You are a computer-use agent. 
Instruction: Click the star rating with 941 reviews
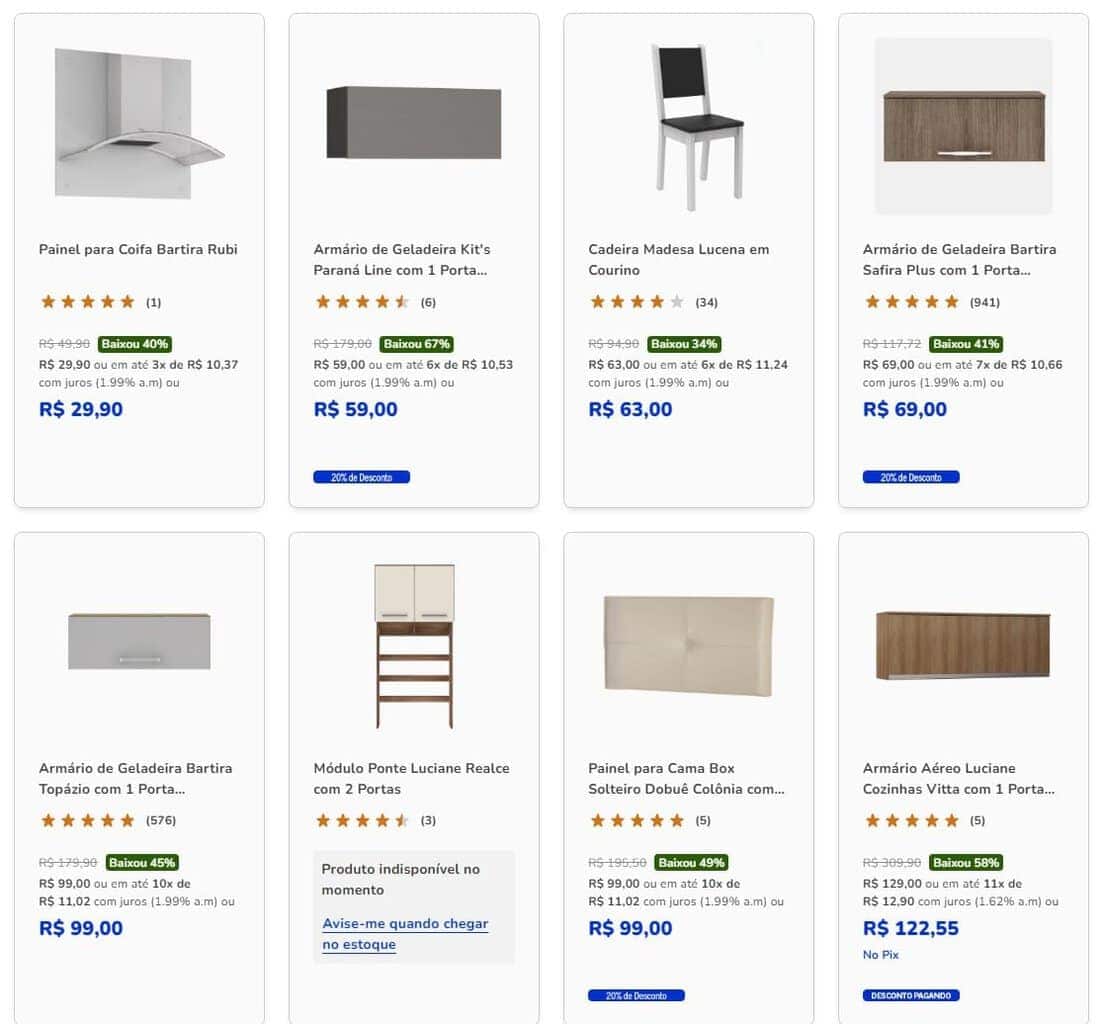(x=912, y=302)
